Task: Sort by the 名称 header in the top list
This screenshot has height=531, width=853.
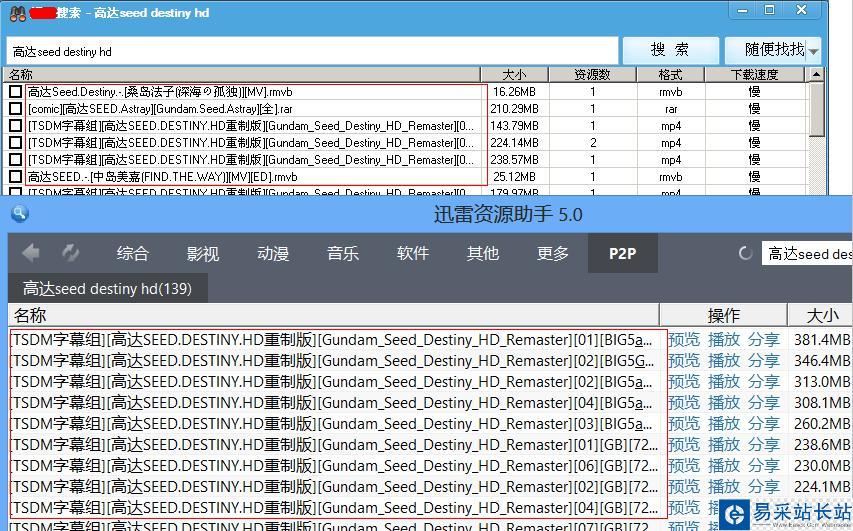Action: click(x=242, y=75)
